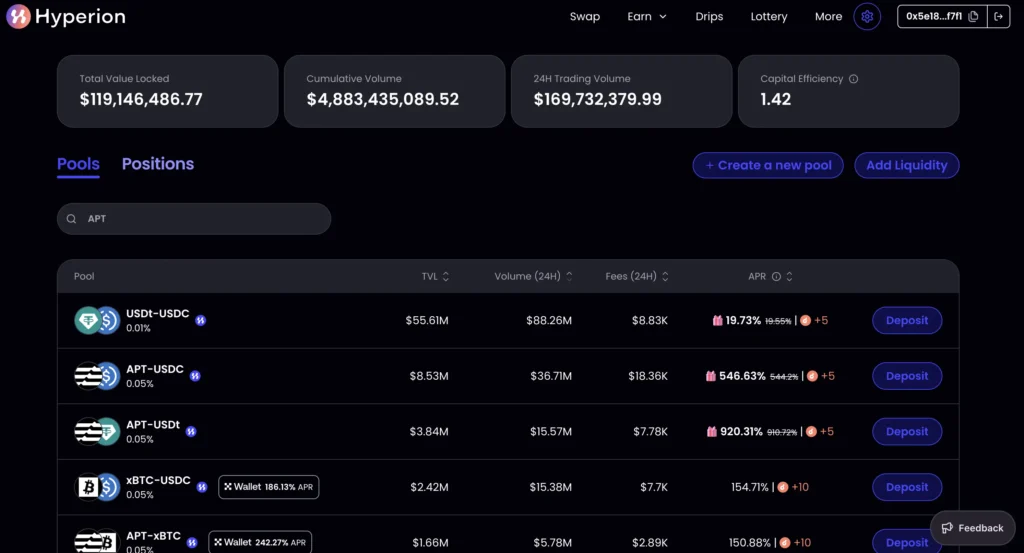Viewport: 1024px width, 553px height.
Task: Open the Swap page
Action: pyautogui.click(x=584, y=16)
